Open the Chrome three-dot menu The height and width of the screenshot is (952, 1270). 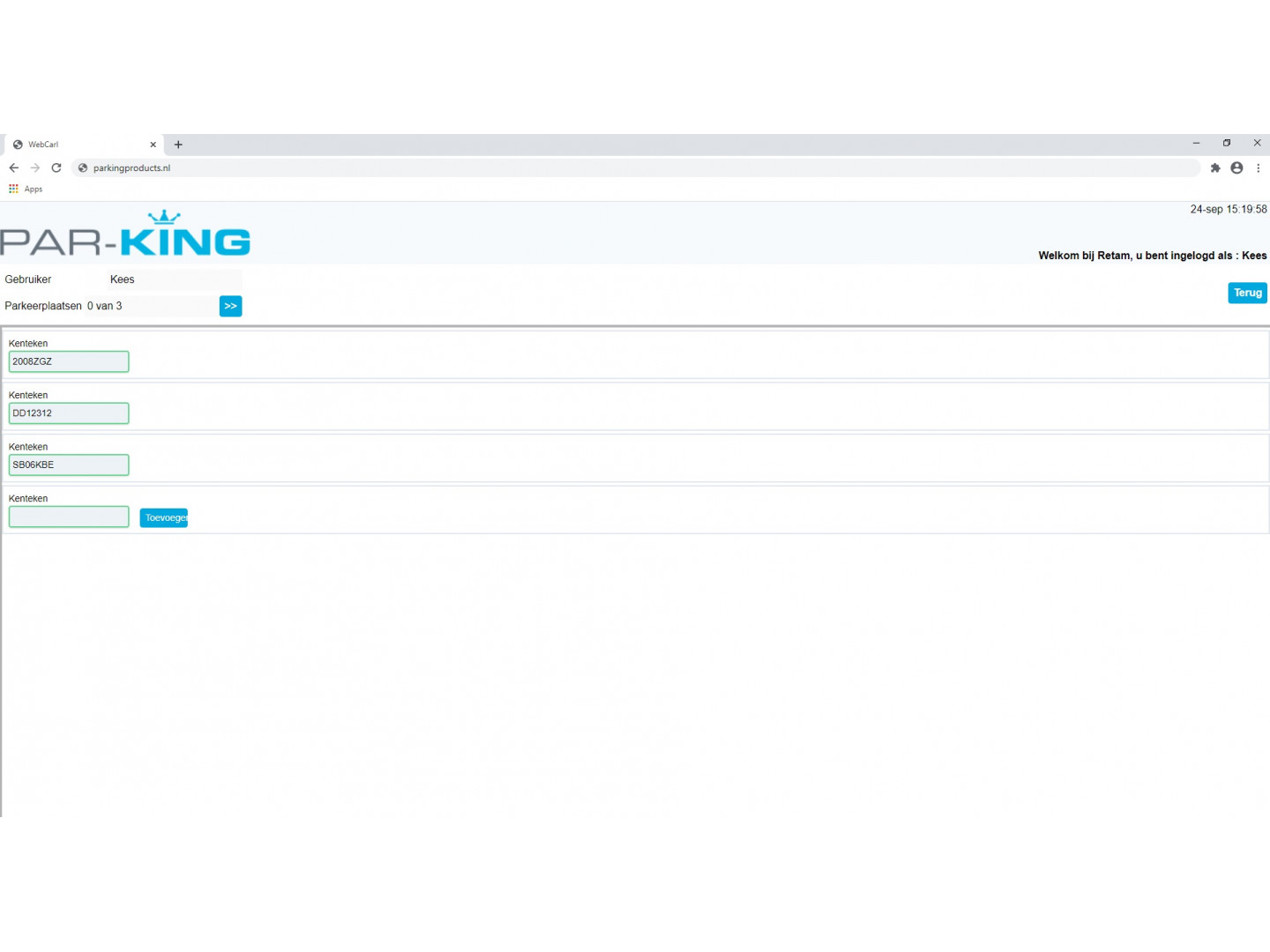click(1258, 167)
